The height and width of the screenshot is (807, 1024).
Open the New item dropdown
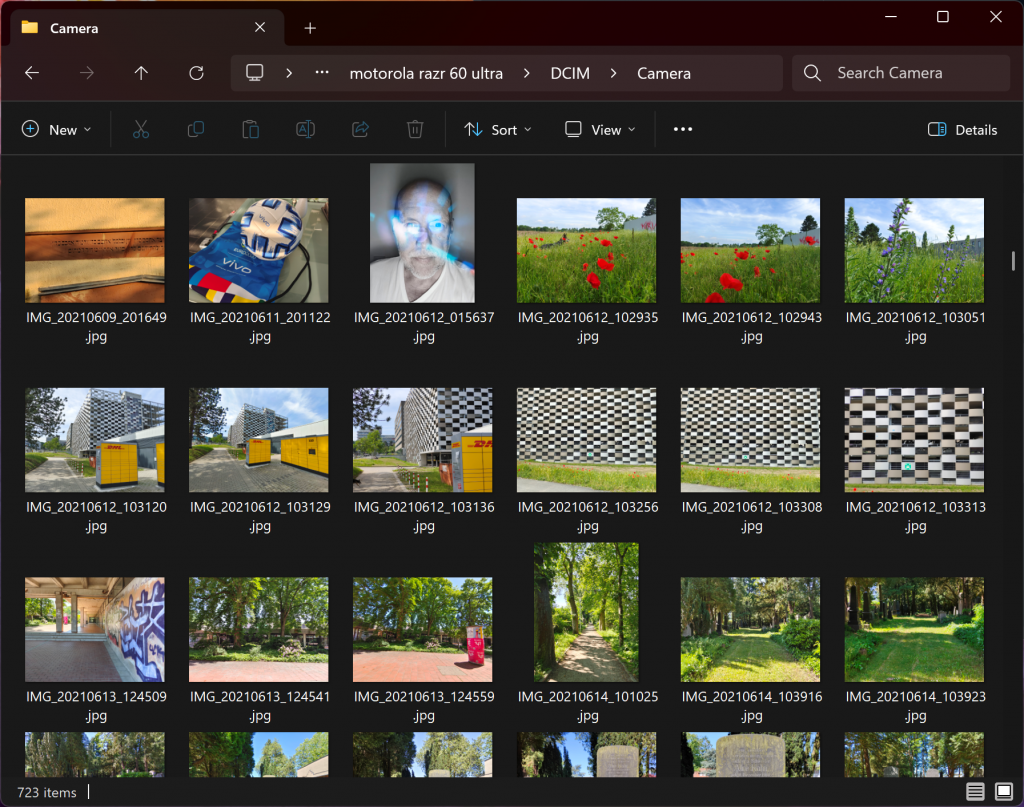(x=57, y=129)
